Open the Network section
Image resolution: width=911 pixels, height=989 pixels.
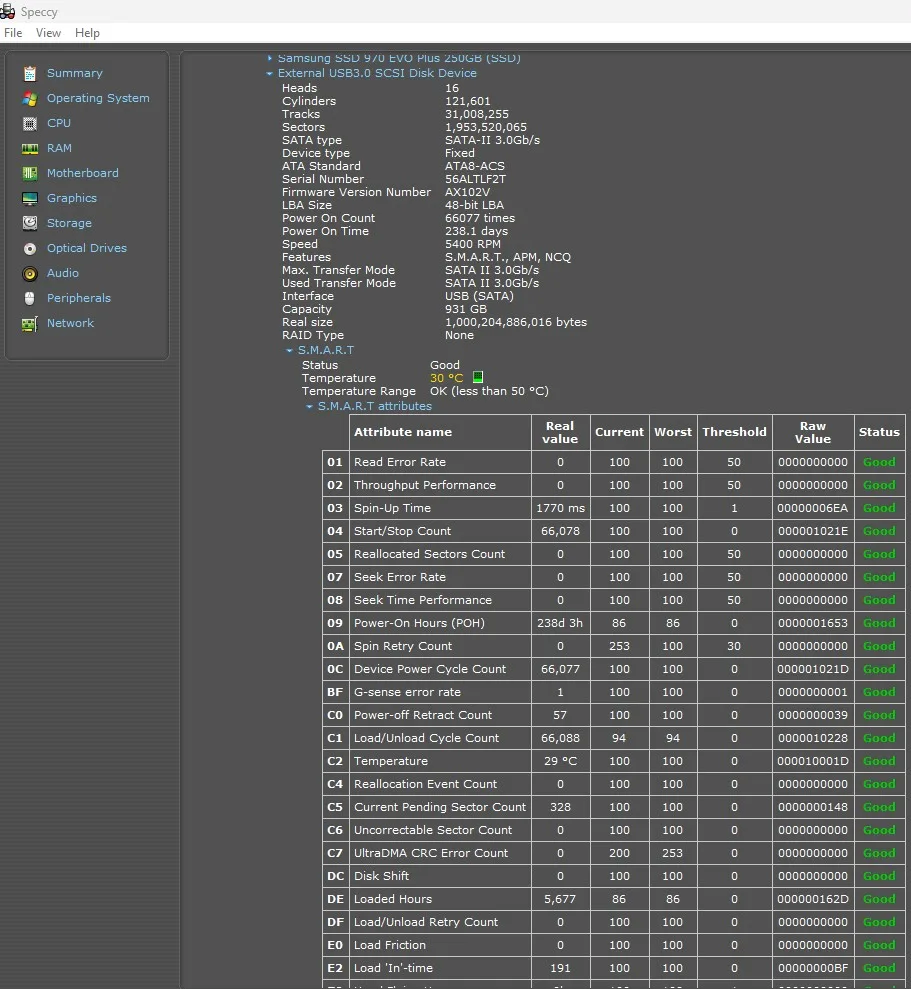click(x=70, y=323)
